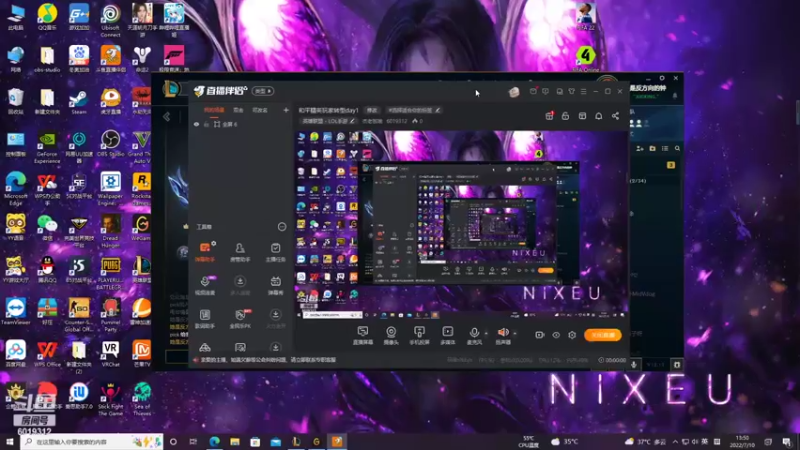Click the user avatar in streaming app title bar
Image resolution: width=800 pixels, height=450 pixels.
(514, 92)
